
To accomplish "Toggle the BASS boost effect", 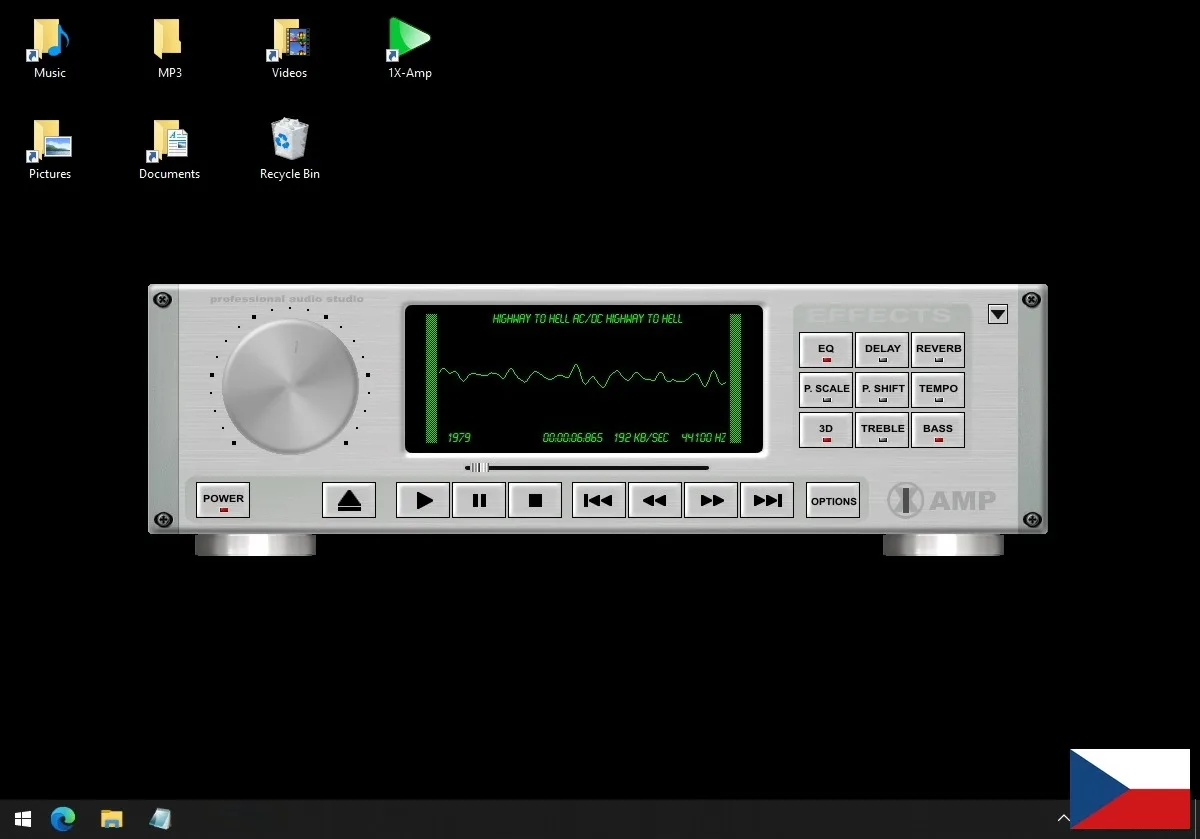I will point(938,430).
